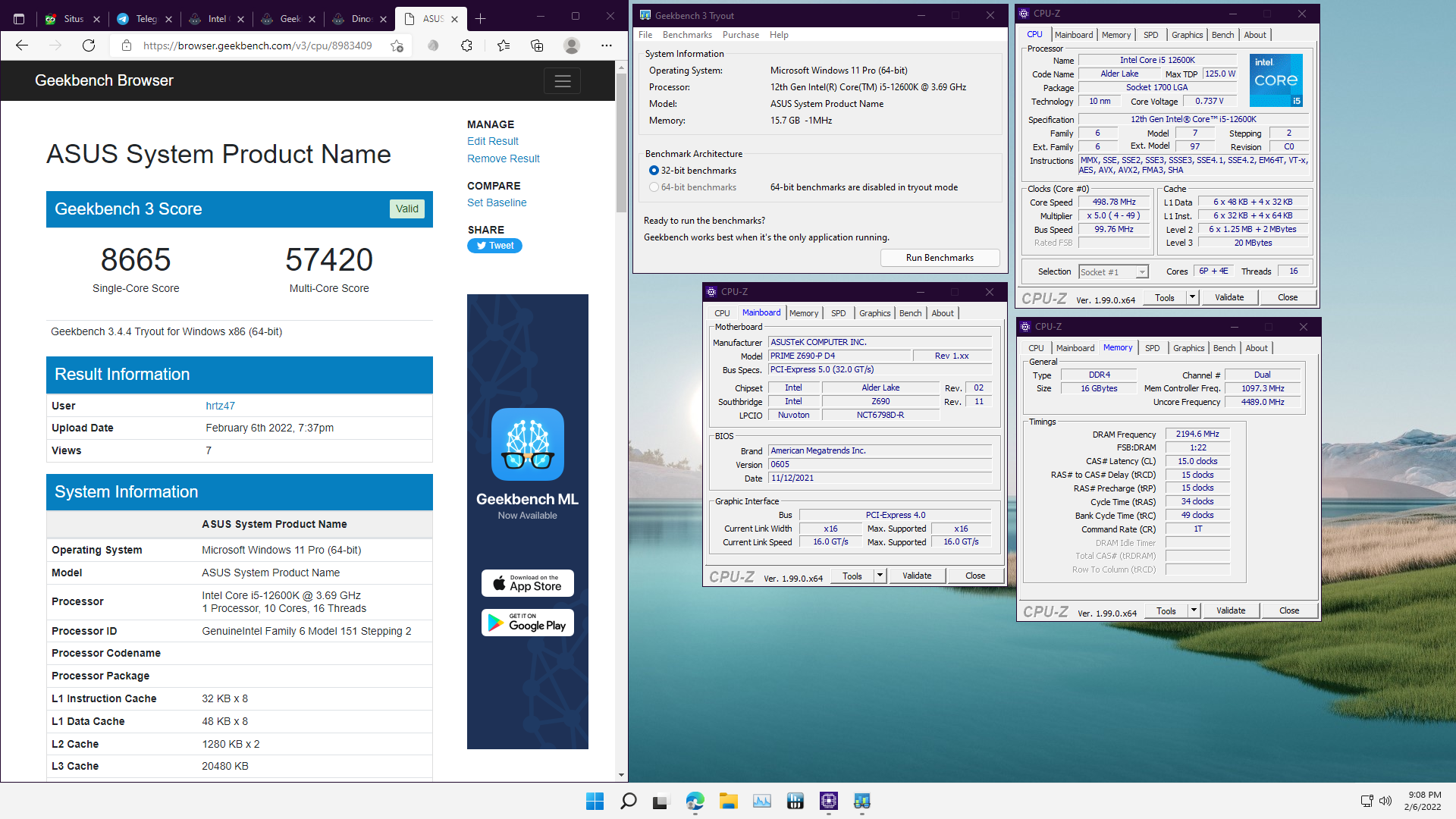Click the Tweet share button
Image resolution: width=1456 pixels, height=819 pixels.
(494, 246)
